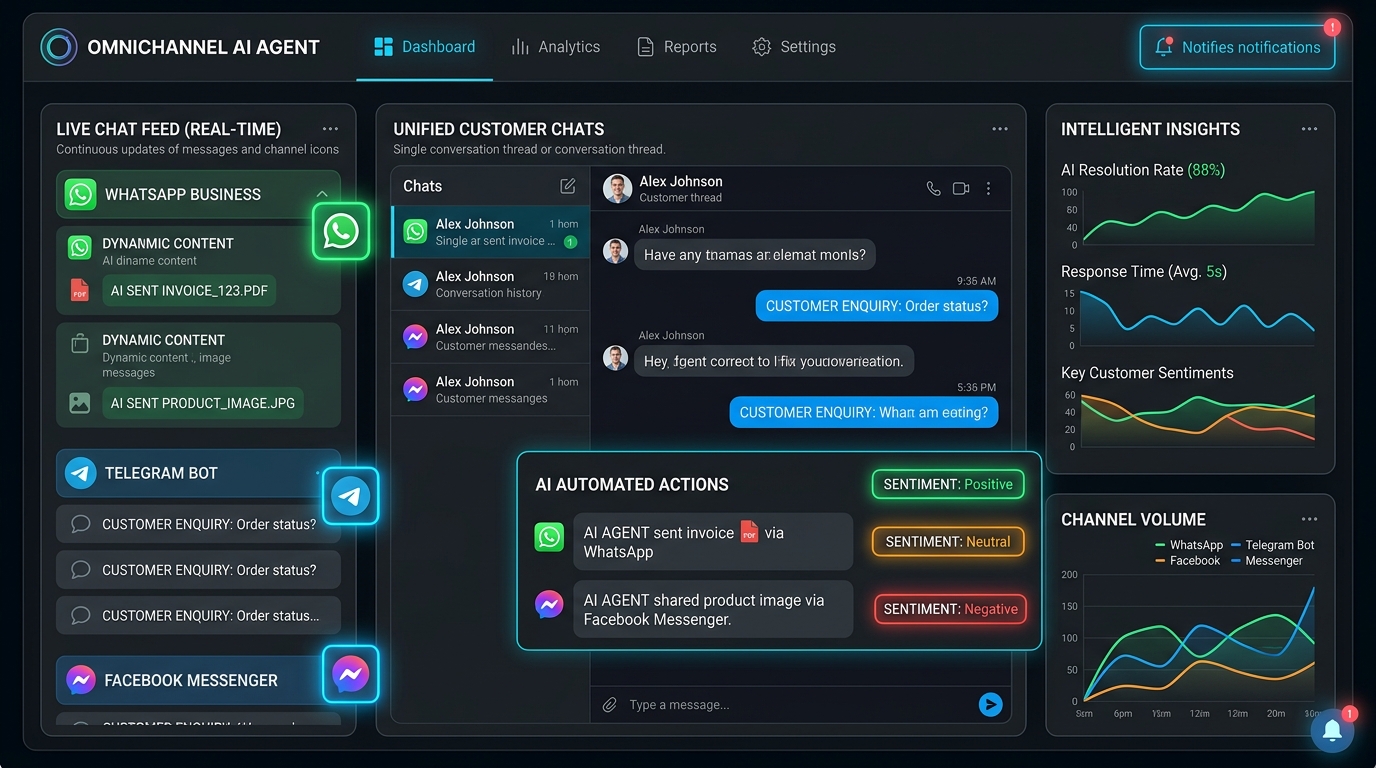Click the SENTIMENT: Positive badge
Screen dimensions: 1376x768
click(x=948, y=484)
